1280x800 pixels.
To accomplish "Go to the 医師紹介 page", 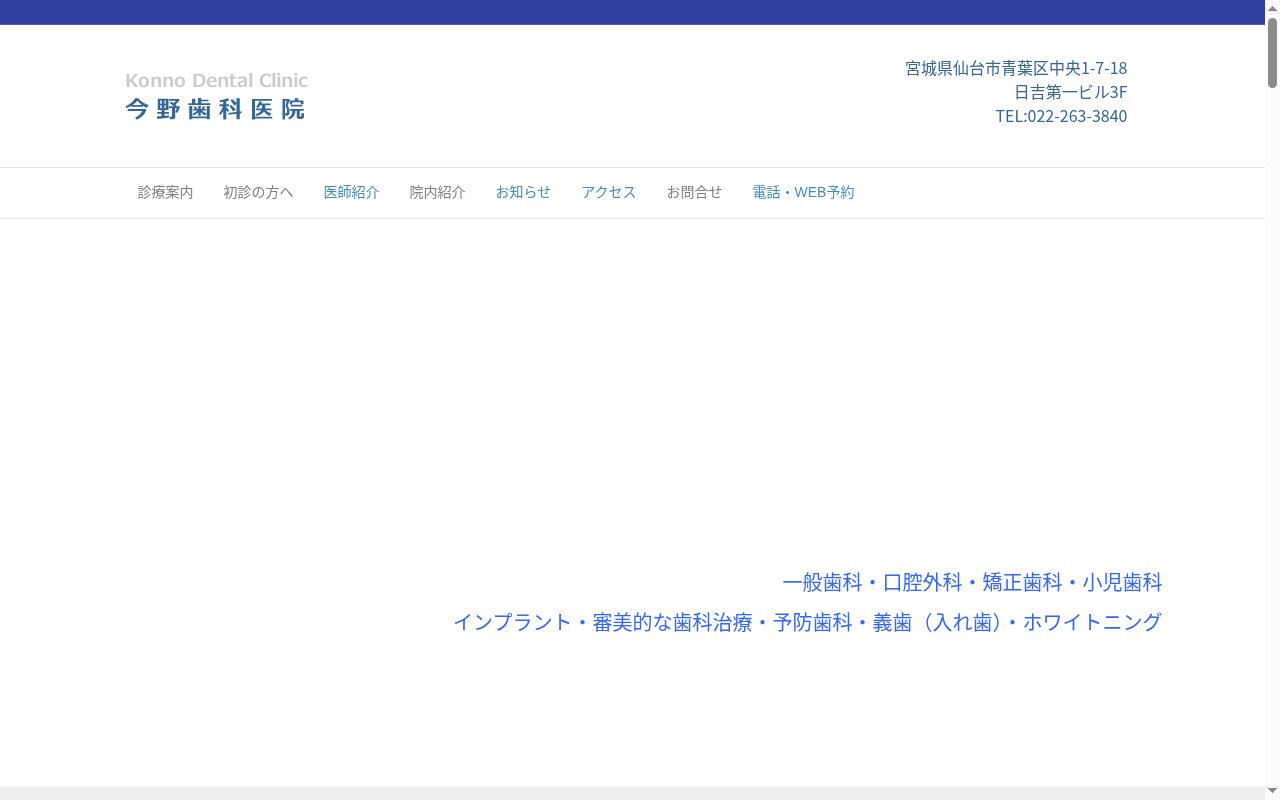I will [351, 192].
